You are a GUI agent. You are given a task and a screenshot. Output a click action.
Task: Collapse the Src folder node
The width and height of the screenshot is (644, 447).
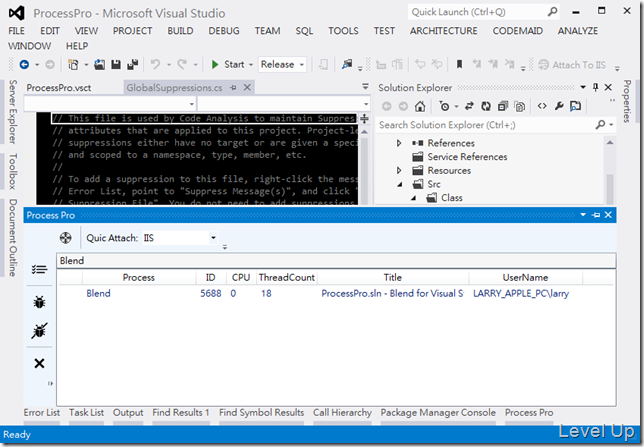coord(399,184)
